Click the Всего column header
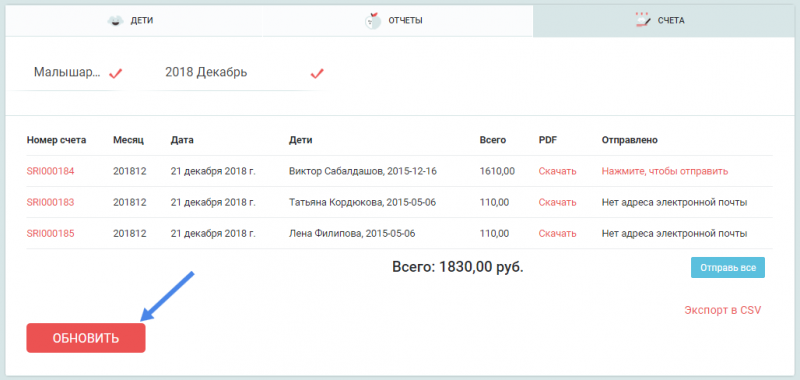The height and width of the screenshot is (380, 800). [x=493, y=140]
